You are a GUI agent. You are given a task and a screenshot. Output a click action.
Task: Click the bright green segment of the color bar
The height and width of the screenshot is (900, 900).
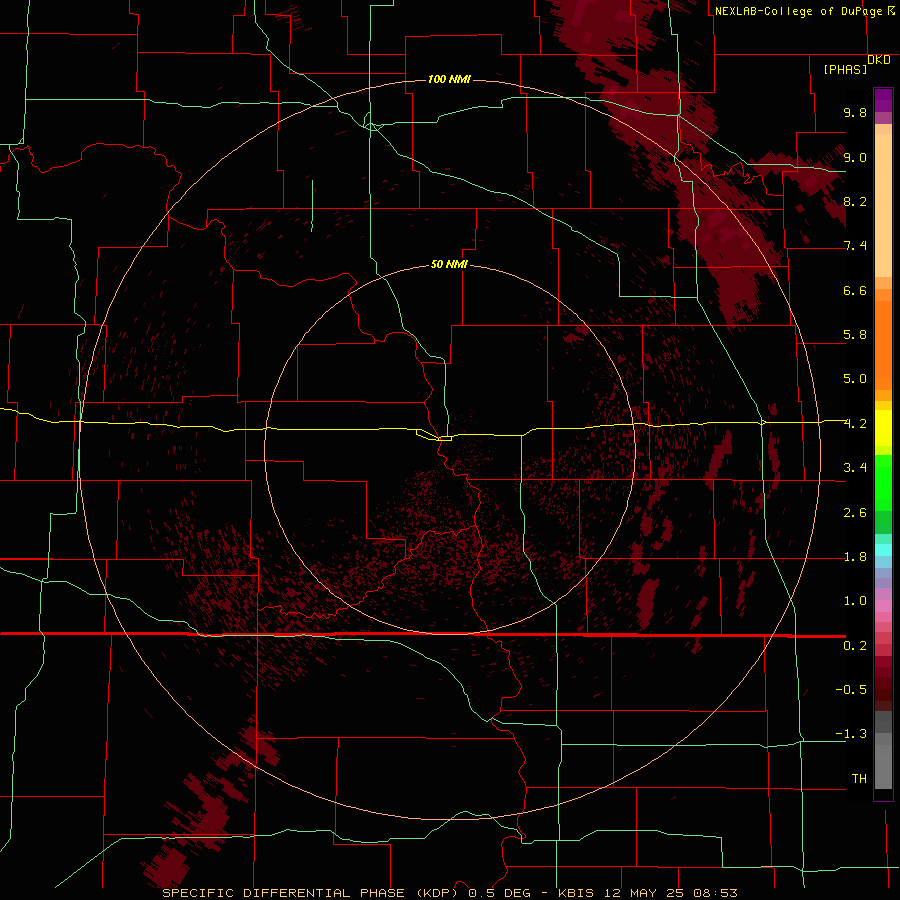[x=883, y=483]
